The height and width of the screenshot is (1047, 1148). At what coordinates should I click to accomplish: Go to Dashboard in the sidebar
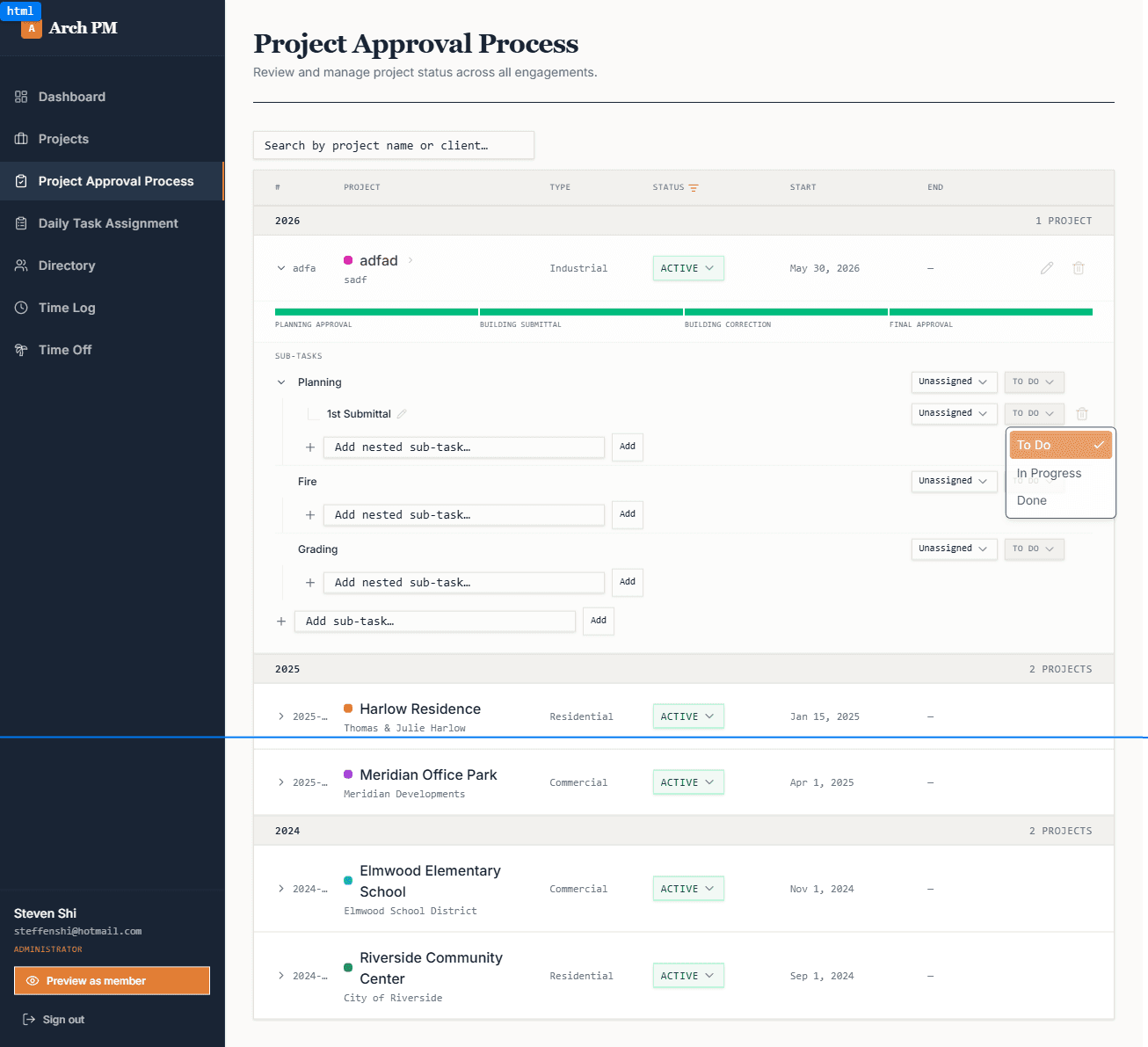(112, 97)
